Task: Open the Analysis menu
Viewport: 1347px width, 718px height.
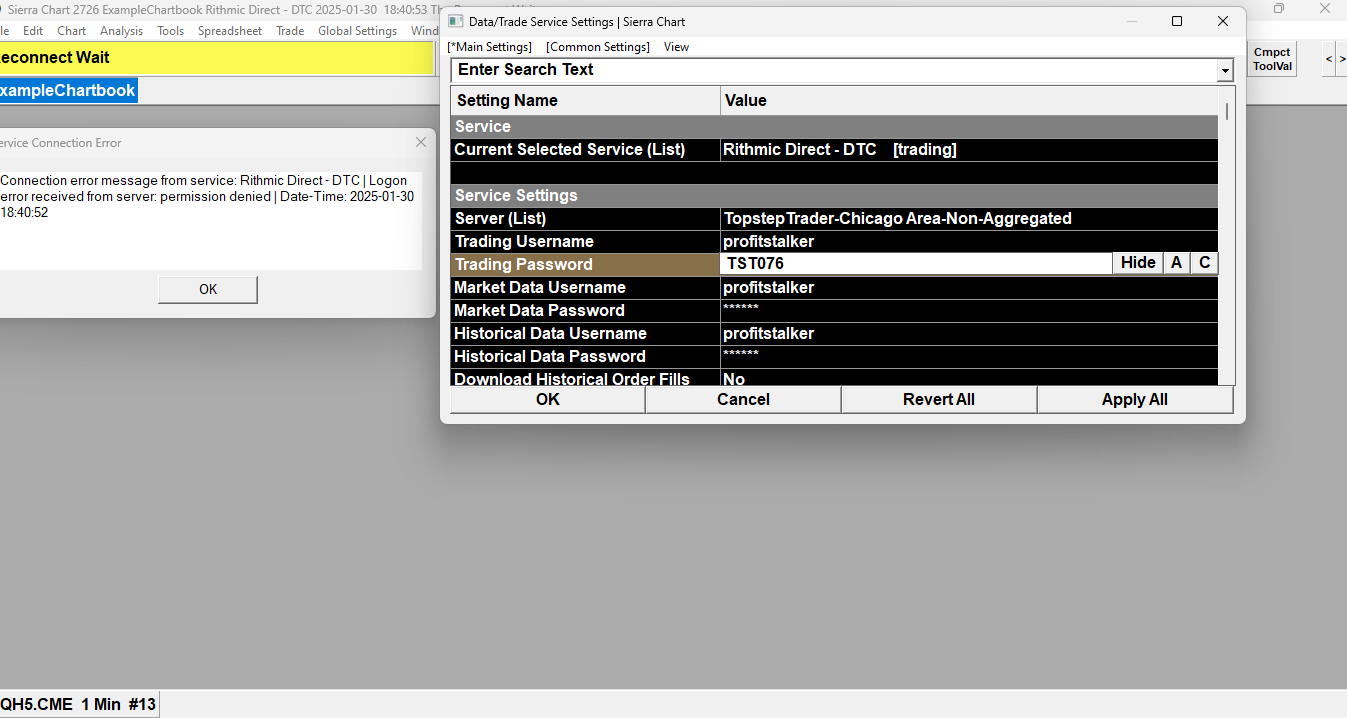Action: (121, 31)
